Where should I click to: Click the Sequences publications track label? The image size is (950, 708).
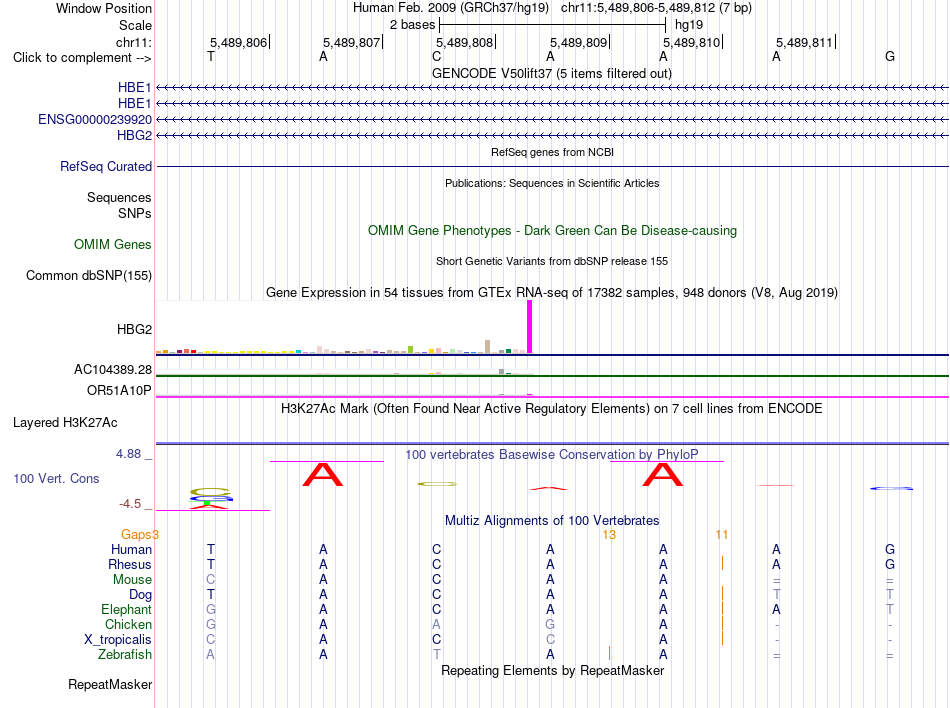(x=119, y=197)
